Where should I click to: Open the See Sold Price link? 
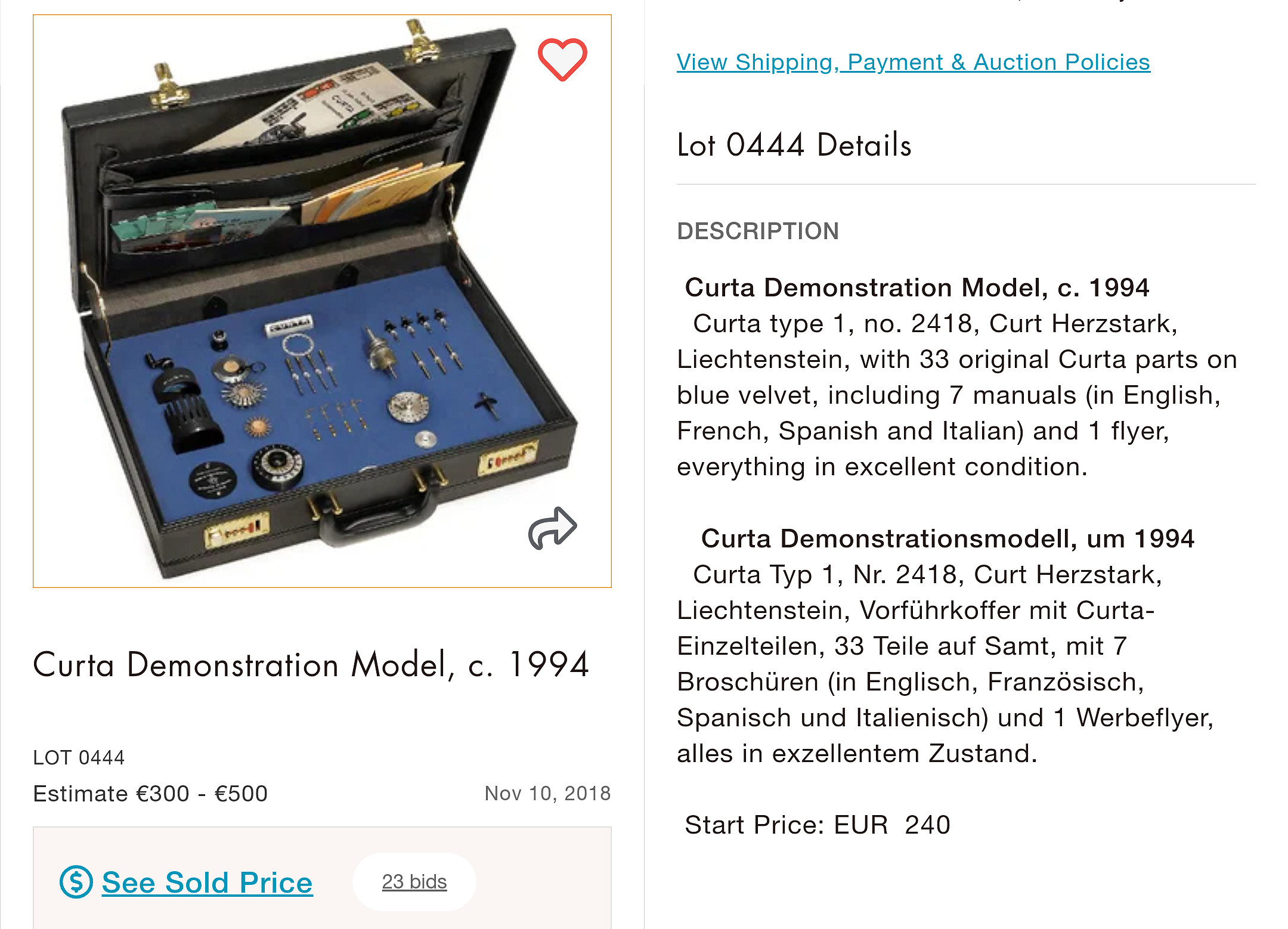[207, 882]
